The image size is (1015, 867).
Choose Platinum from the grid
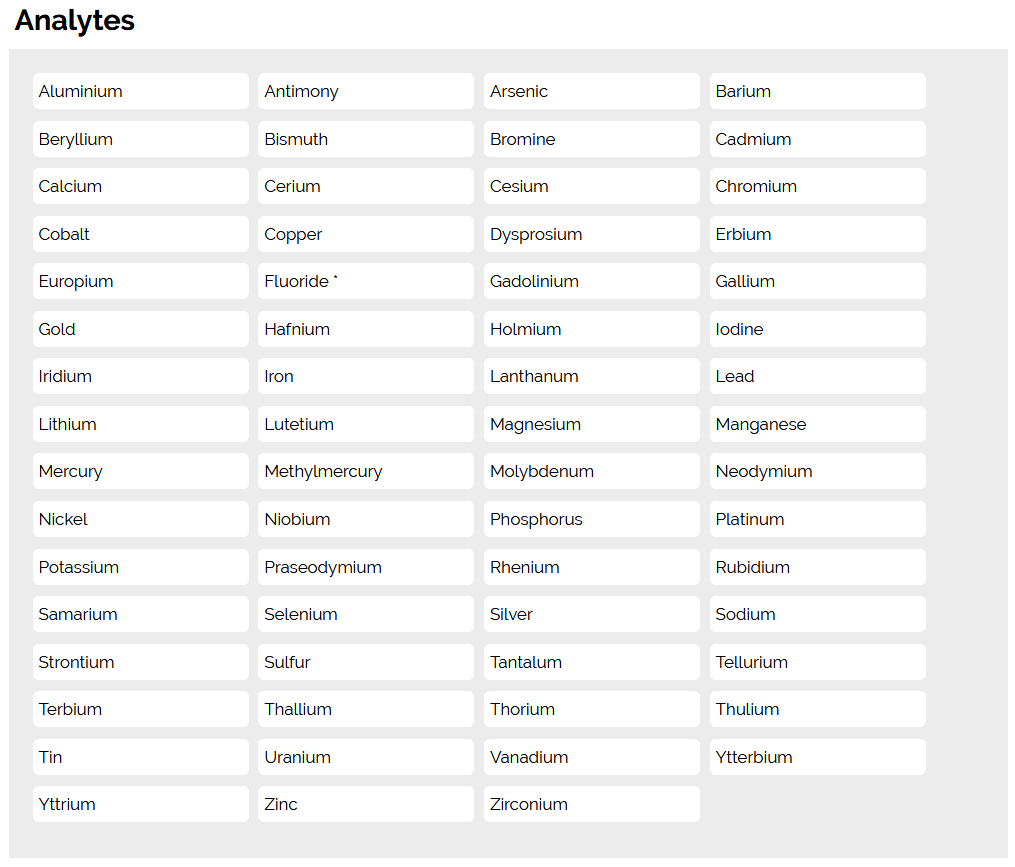[818, 520]
